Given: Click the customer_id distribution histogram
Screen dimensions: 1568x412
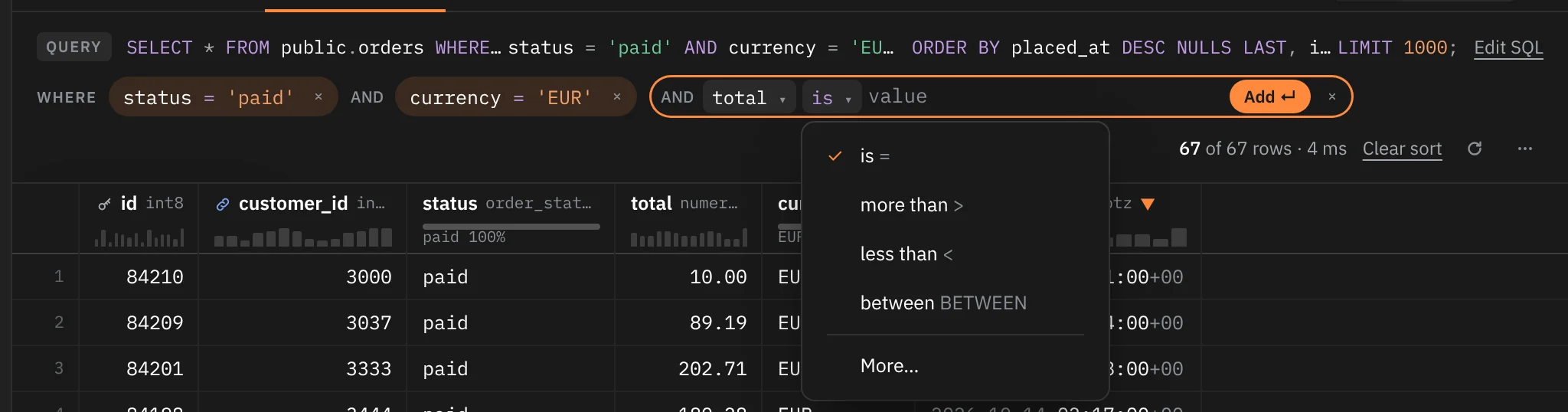Looking at the screenshot, I should tap(303, 237).
